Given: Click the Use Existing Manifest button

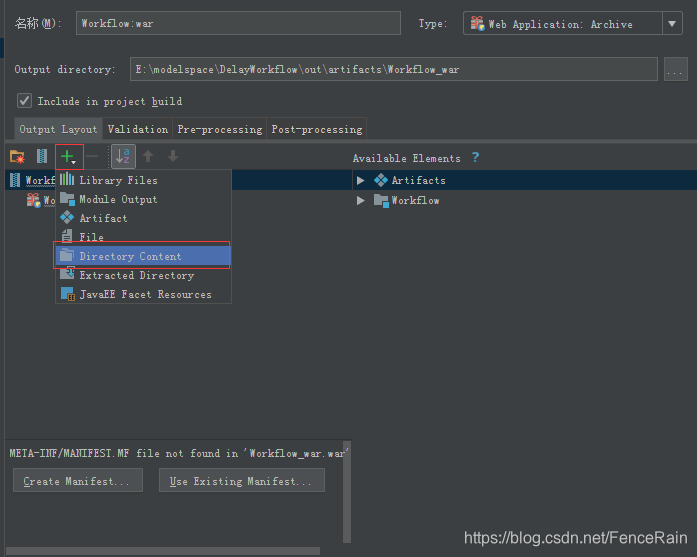Looking at the screenshot, I should tap(242, 480).
